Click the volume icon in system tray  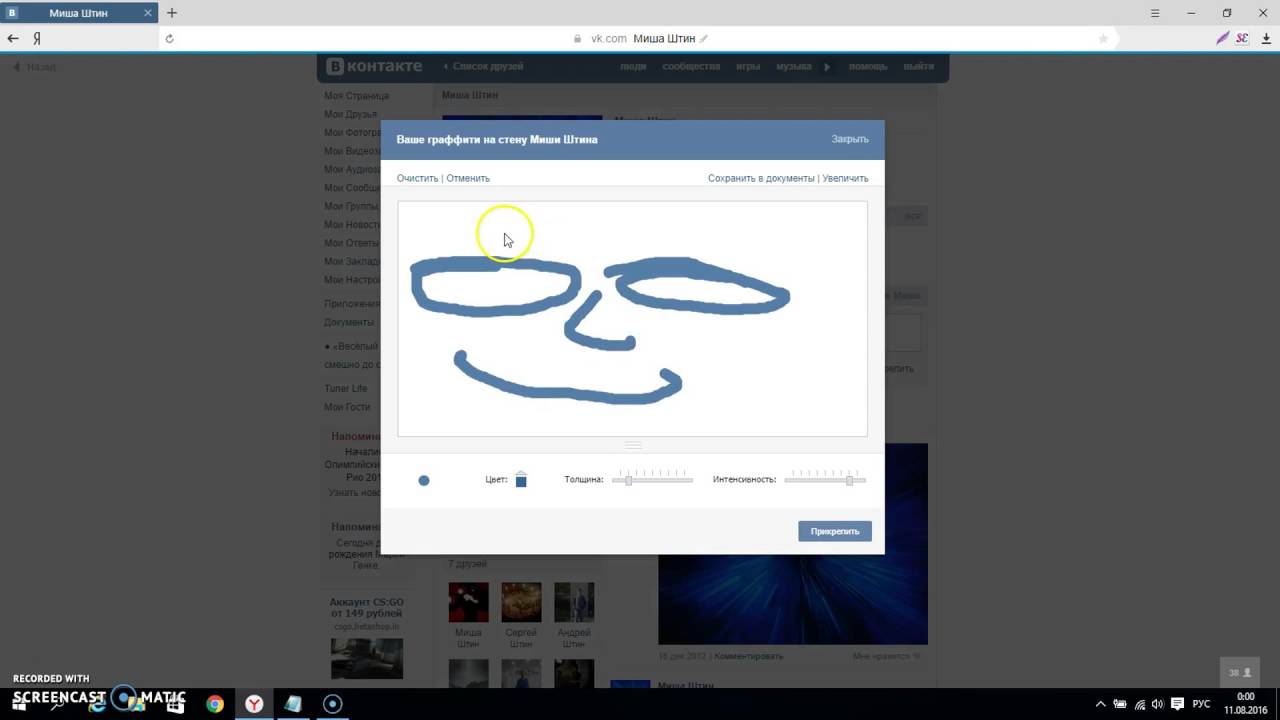pos(1158,704)
